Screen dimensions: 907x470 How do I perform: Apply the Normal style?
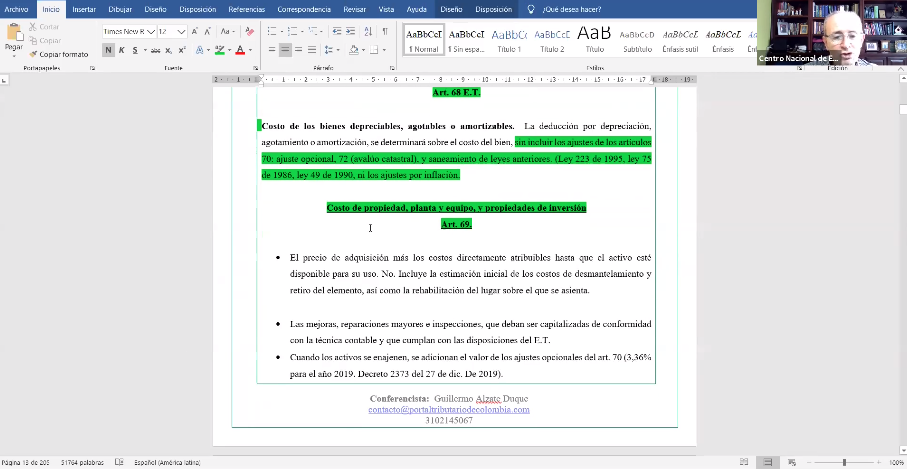(x=423, y=40)
